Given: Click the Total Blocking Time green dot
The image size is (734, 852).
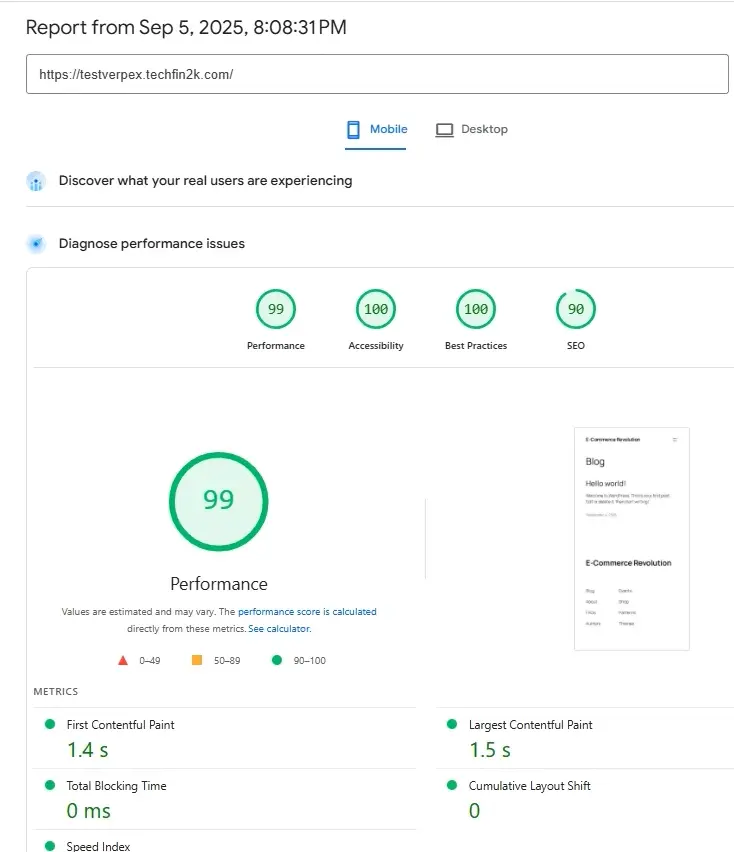Looking at the screenshot, I should pos(50,785).
